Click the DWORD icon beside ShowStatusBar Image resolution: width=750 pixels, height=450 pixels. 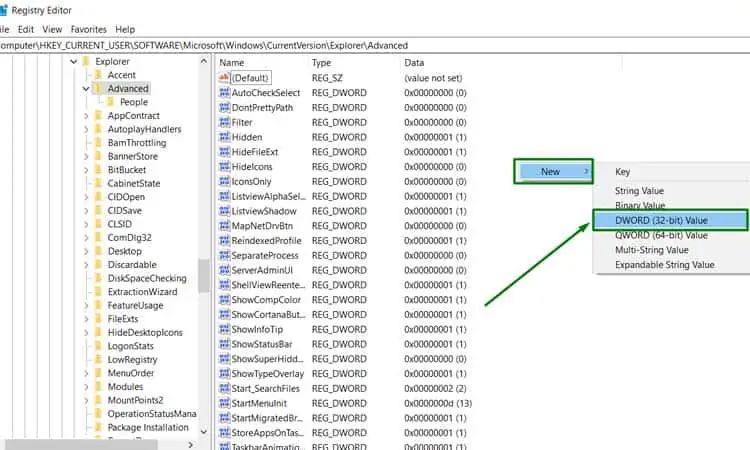pyautogui.click(x=225, y=344)
